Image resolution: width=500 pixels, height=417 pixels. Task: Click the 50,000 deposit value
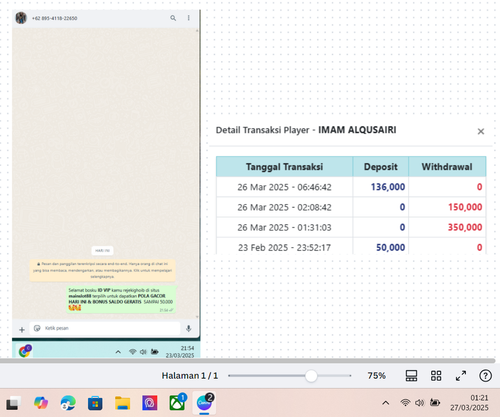point(390,247)
